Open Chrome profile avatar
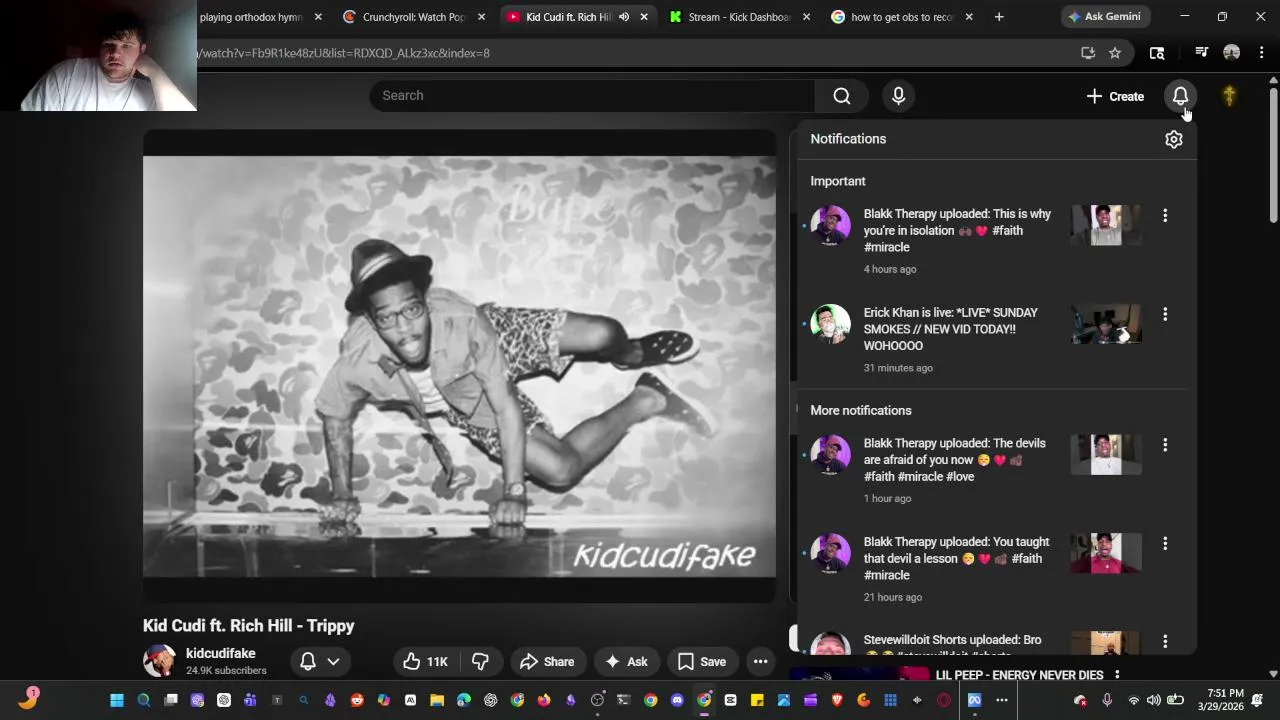 (1232, 53)
